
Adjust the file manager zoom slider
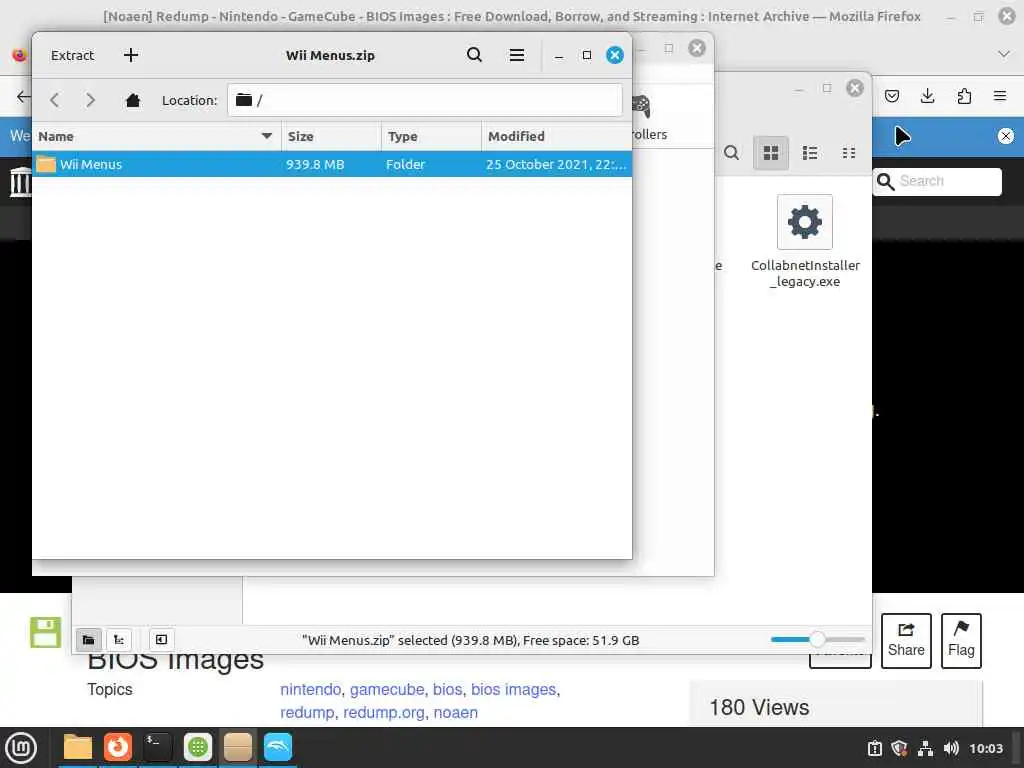point(818,639)
